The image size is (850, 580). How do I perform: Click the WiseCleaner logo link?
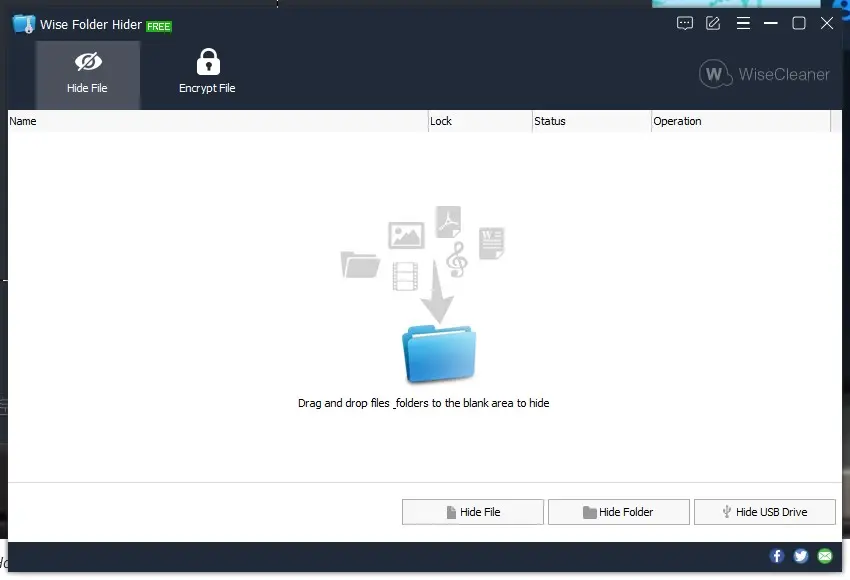[x=764, y=74]
